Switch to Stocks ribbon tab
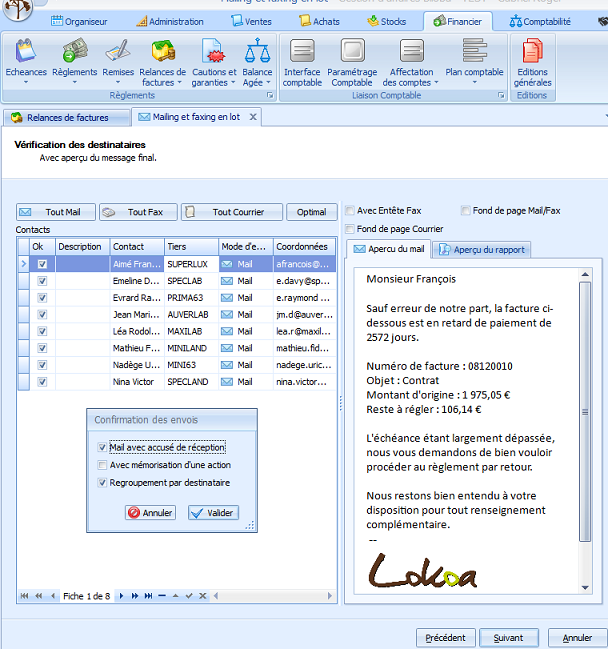 pos(387,22)
